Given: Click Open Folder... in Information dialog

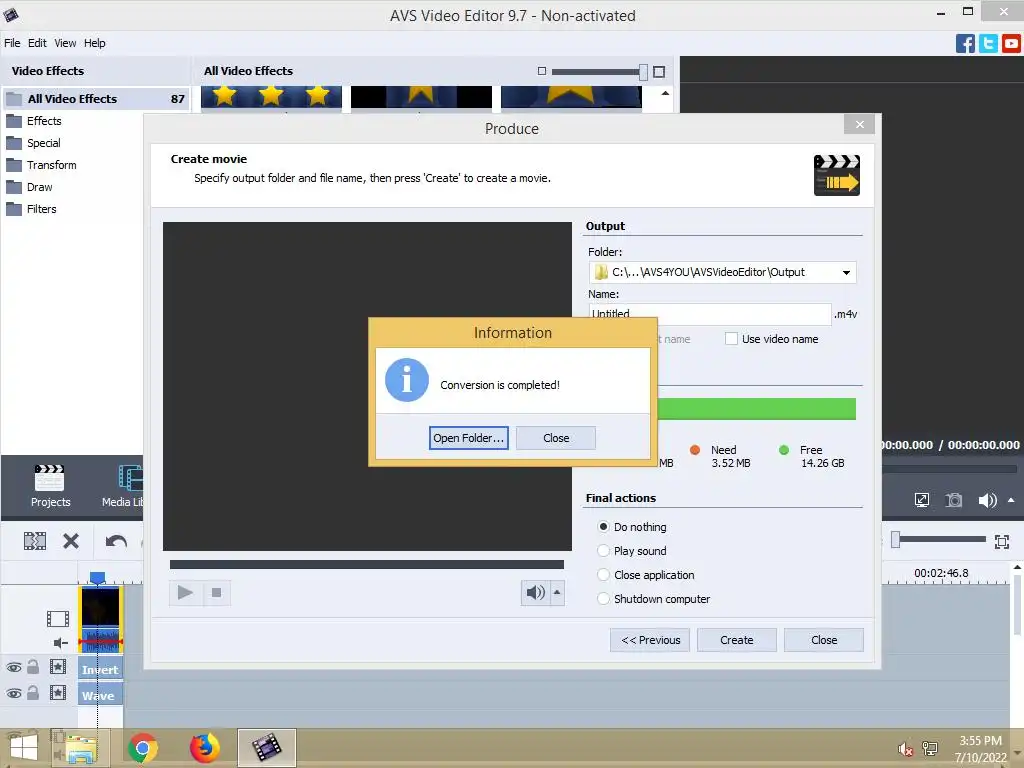Looking at the screenshot, I should point(469,438).
